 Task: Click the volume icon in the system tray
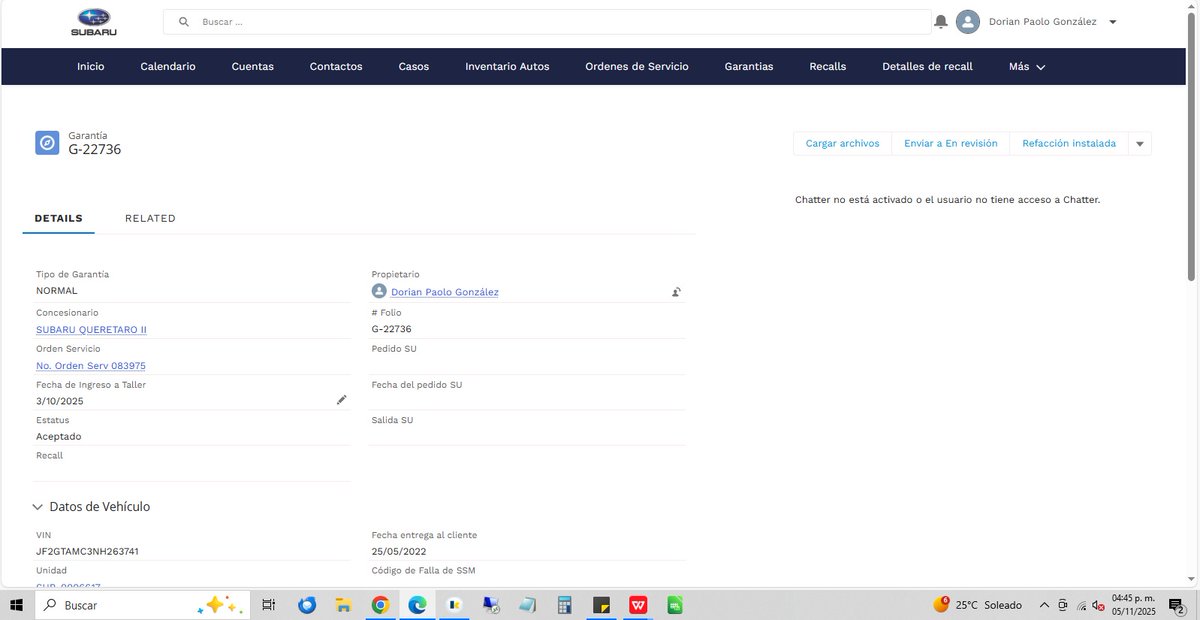tap(1098, 605)
